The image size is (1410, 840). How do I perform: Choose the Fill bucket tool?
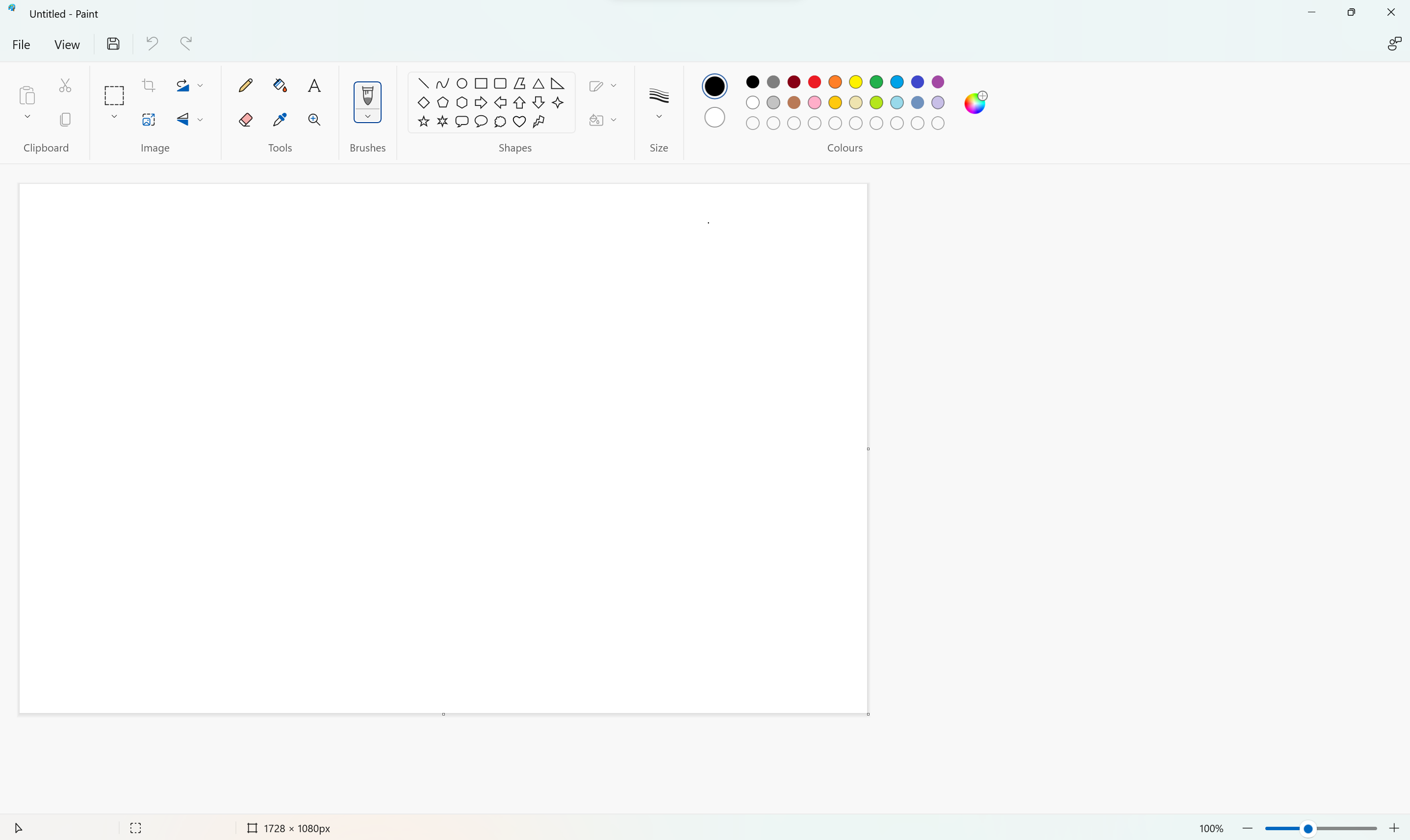[x=280, y=85]
